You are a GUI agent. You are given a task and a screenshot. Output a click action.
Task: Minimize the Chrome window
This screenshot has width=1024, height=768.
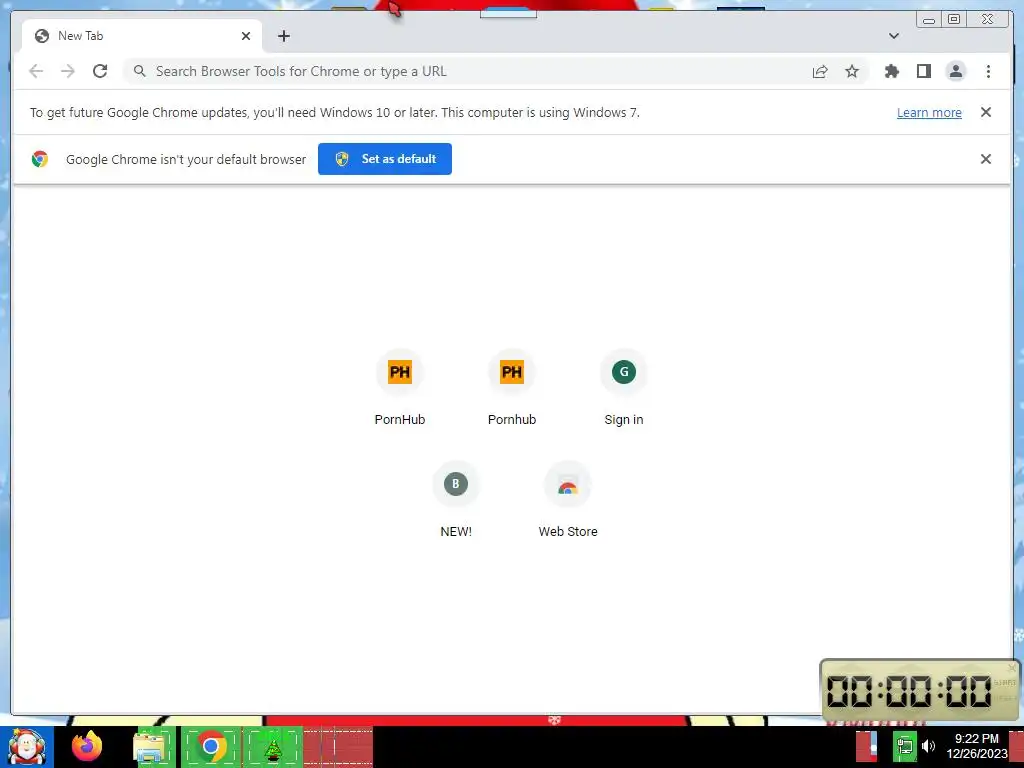coord(929,20)
